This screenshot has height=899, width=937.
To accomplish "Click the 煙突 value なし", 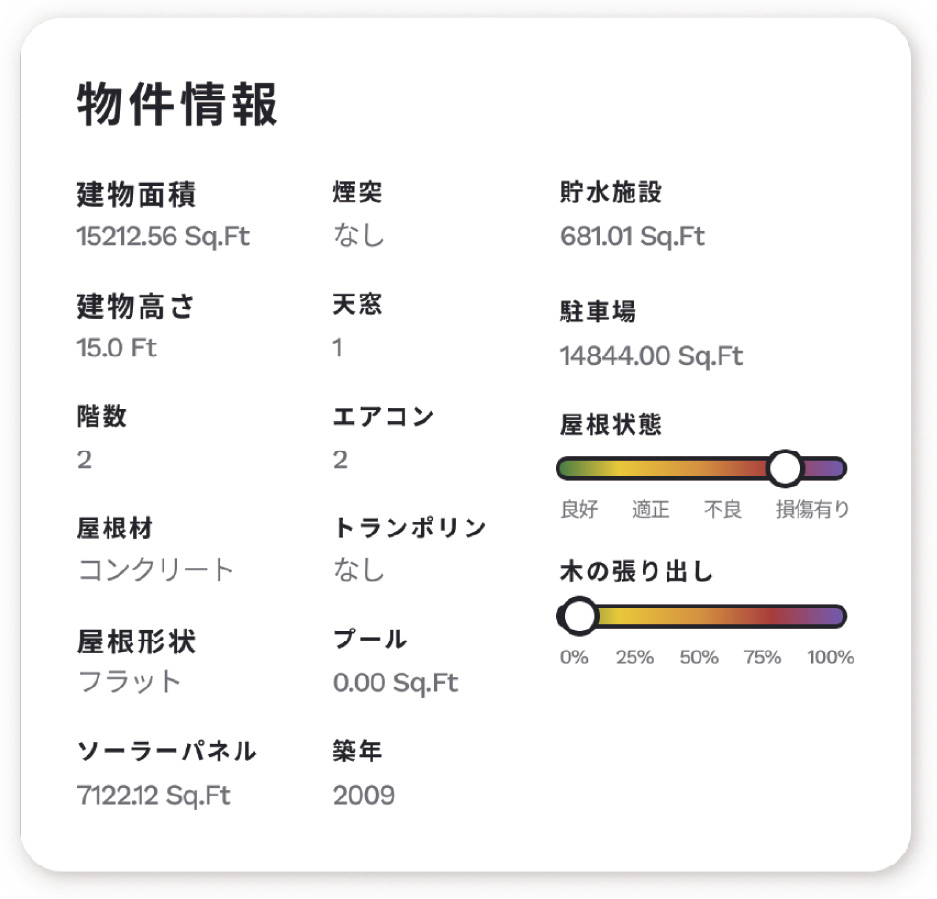I will (x=359, y=235).
